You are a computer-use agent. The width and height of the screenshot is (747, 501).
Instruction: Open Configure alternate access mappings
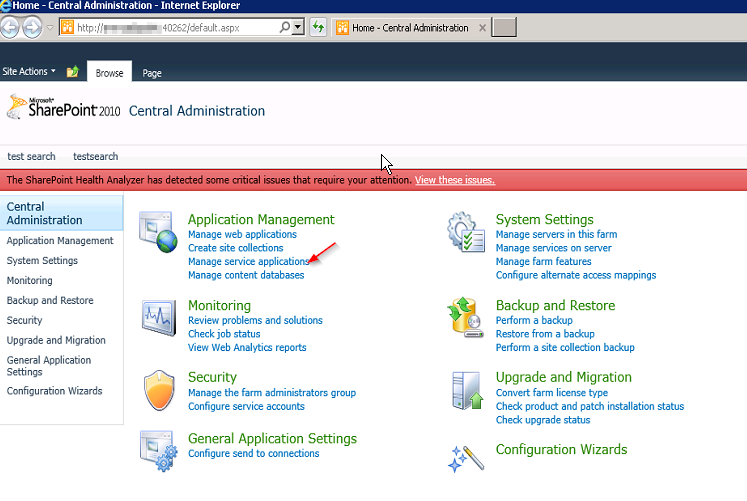[576, 275]
